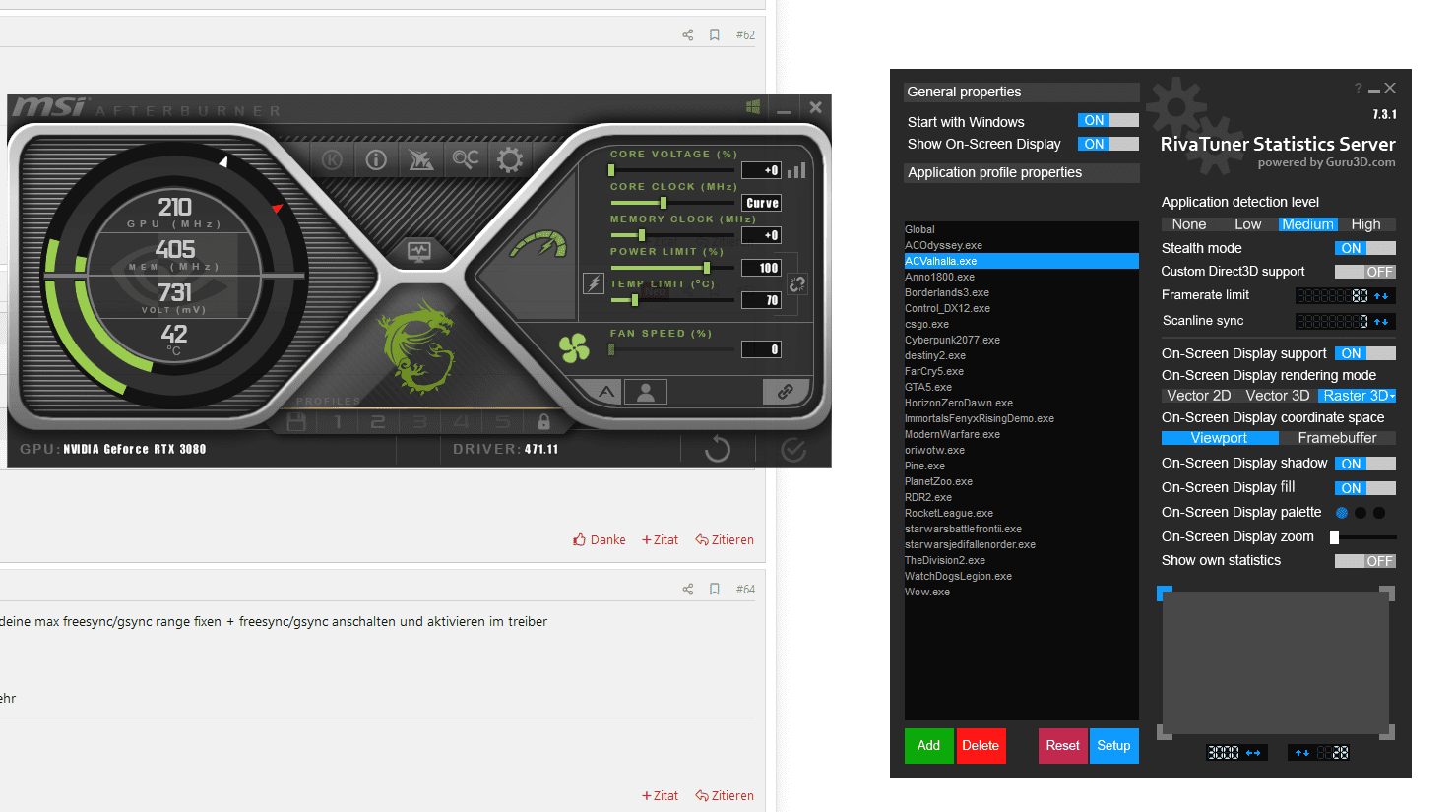Select Vector 2D rendering mode

point(1198,396)
